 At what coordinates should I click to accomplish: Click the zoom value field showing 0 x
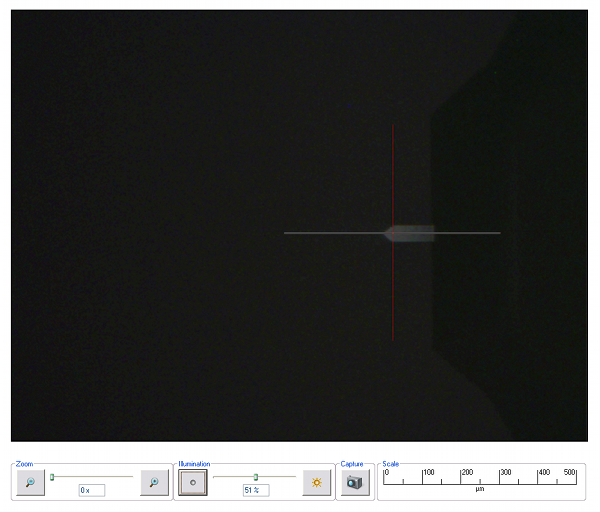click(x=91, y=490)
